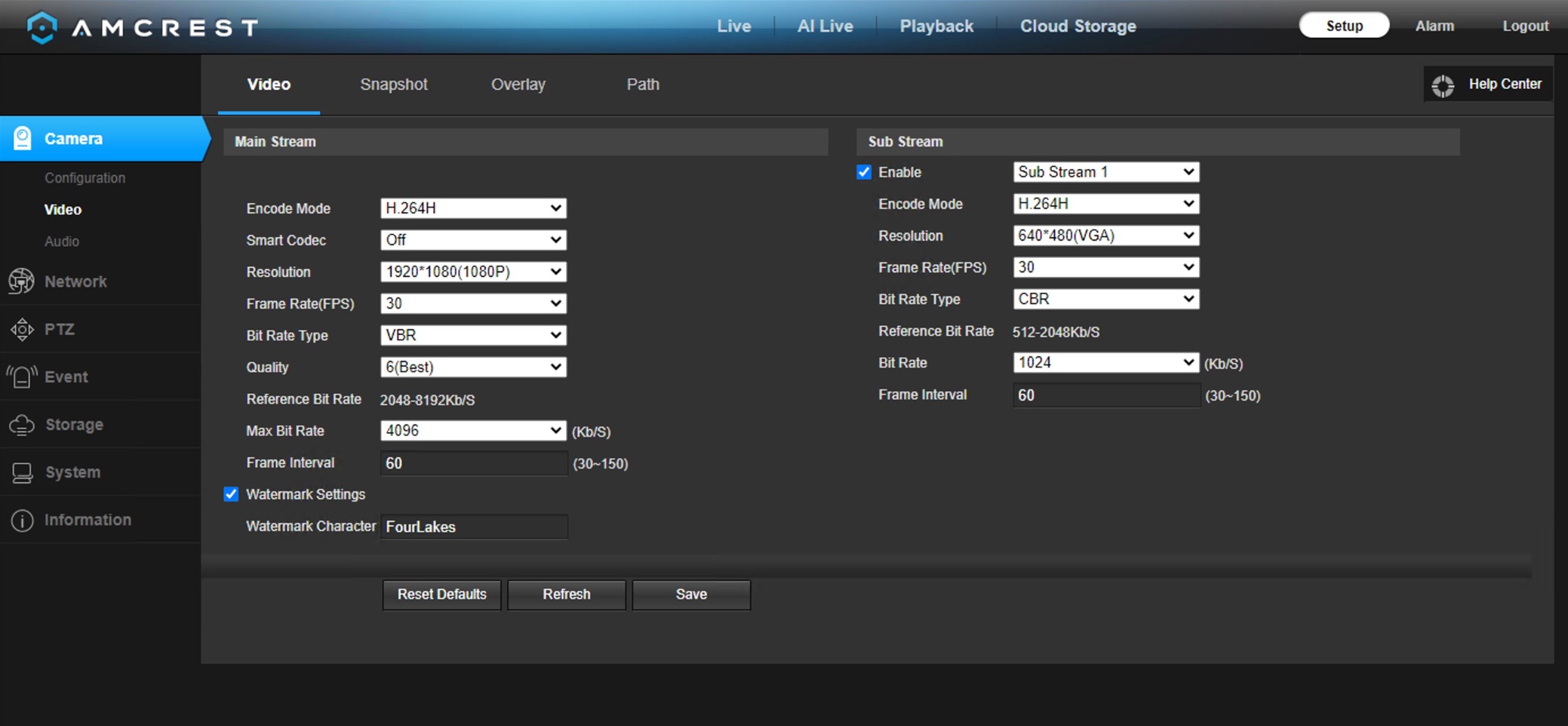Open Cloud Storage page
Screen dimensions: 1568x726
1078,26
